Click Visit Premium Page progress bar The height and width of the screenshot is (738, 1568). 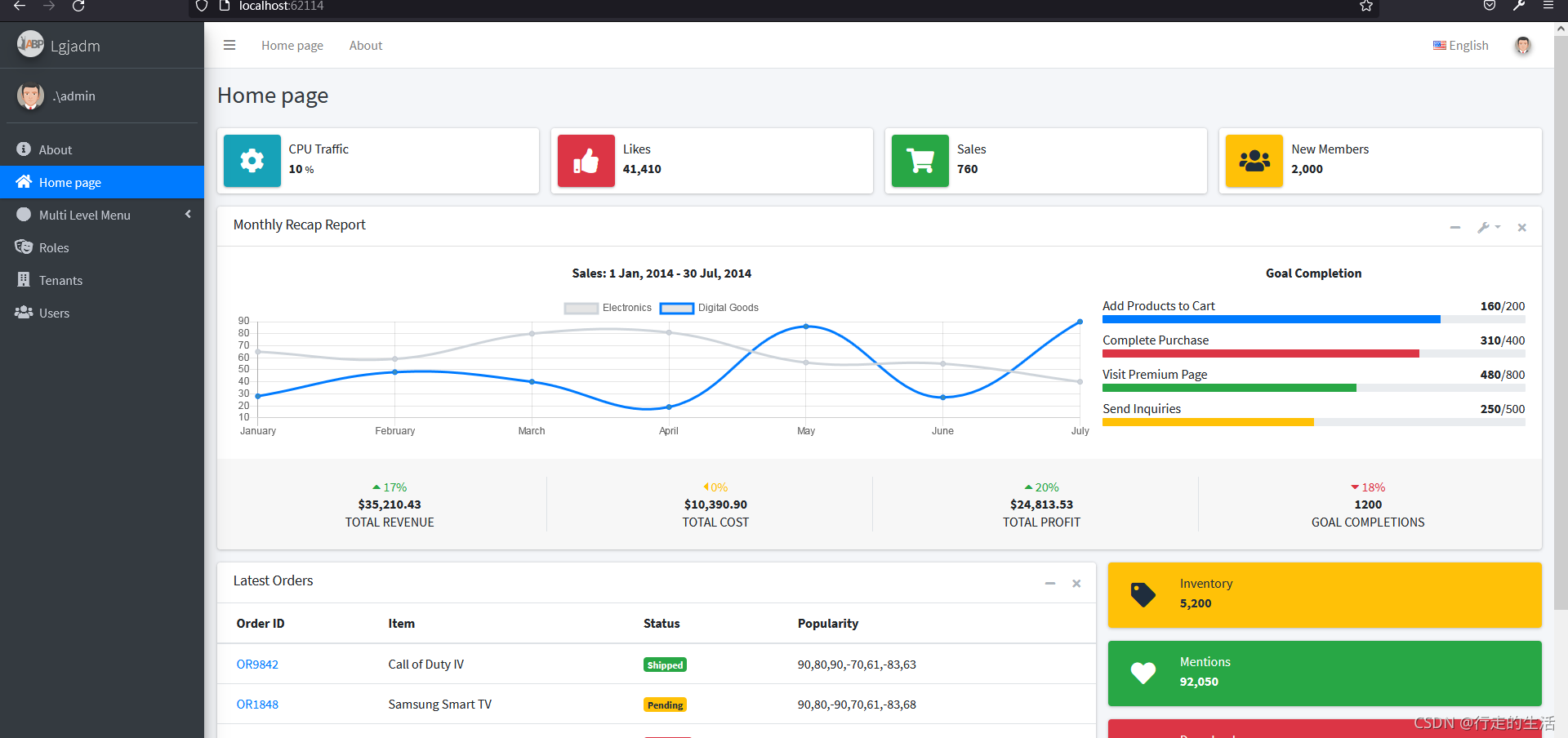coord(1313,388)
